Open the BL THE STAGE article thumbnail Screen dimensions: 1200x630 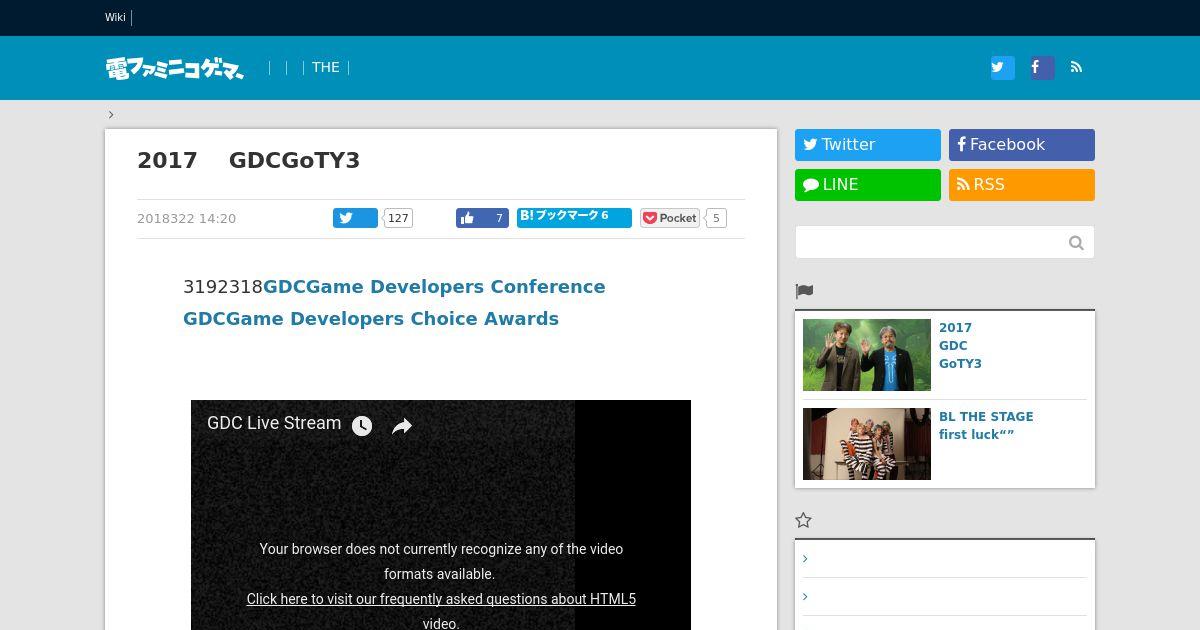point(867,444)
